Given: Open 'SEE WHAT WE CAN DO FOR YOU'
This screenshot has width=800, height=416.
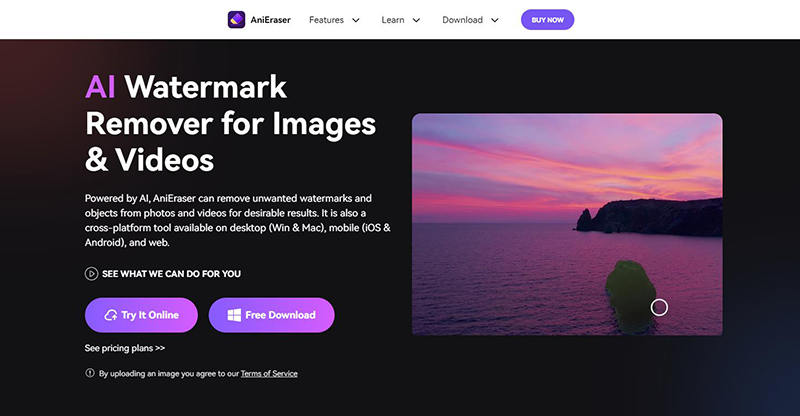Looking at the screenshot, I should [x=171, y=273].
